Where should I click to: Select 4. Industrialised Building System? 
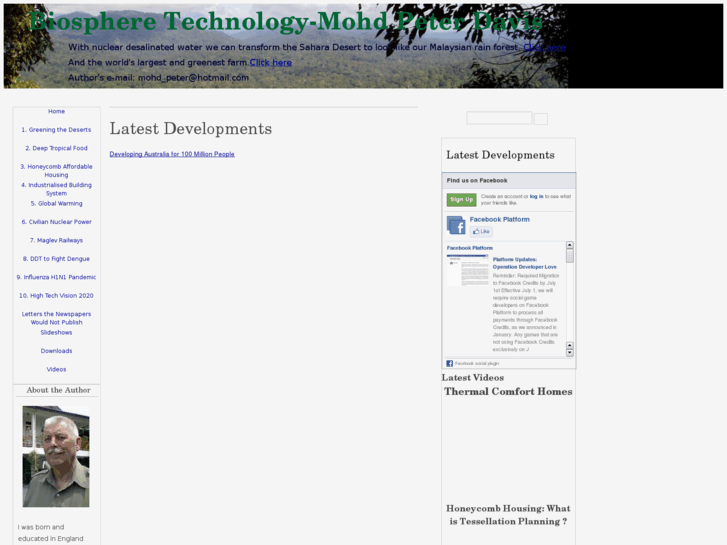click(x=57, y=189)
